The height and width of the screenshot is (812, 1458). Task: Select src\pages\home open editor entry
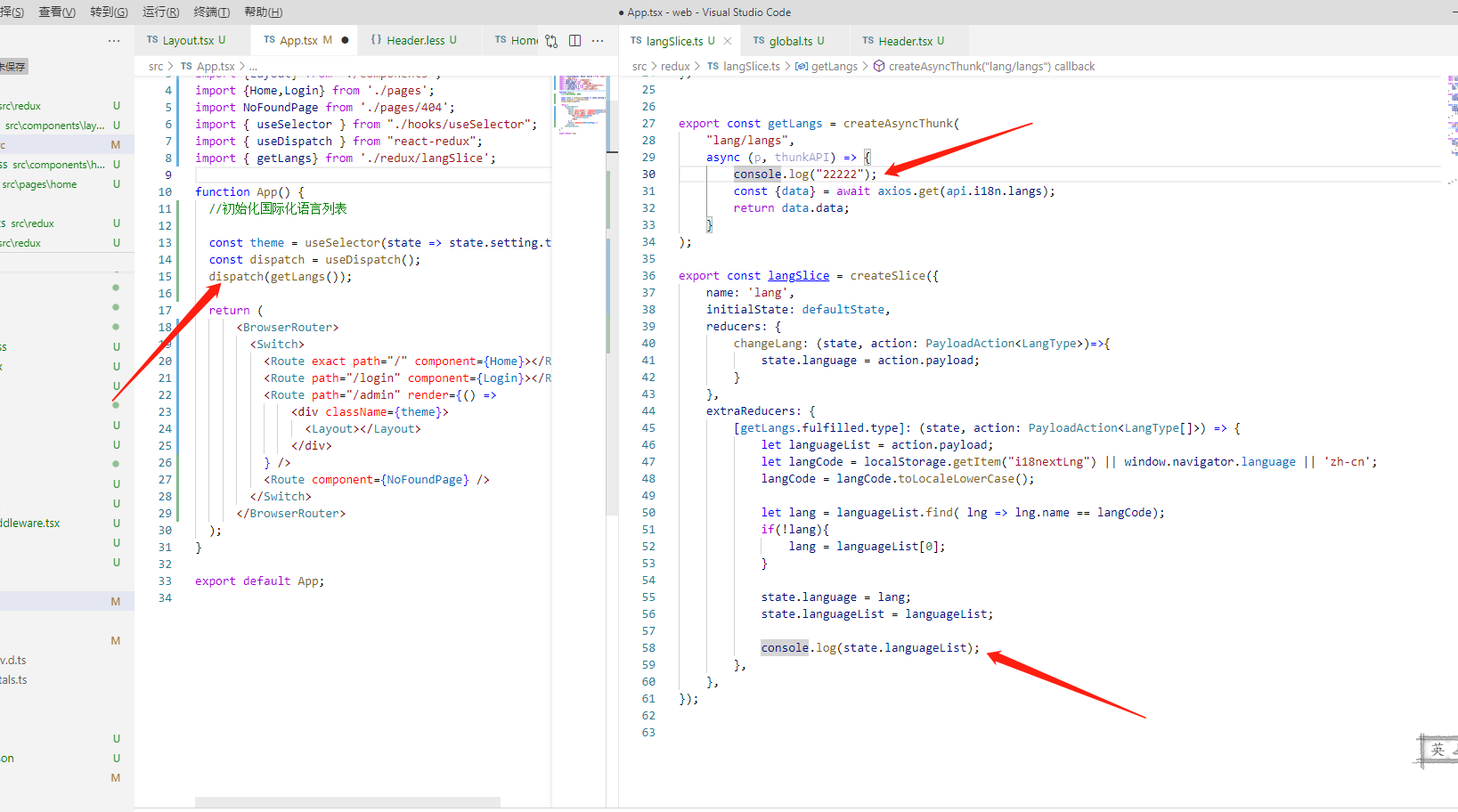39,184
